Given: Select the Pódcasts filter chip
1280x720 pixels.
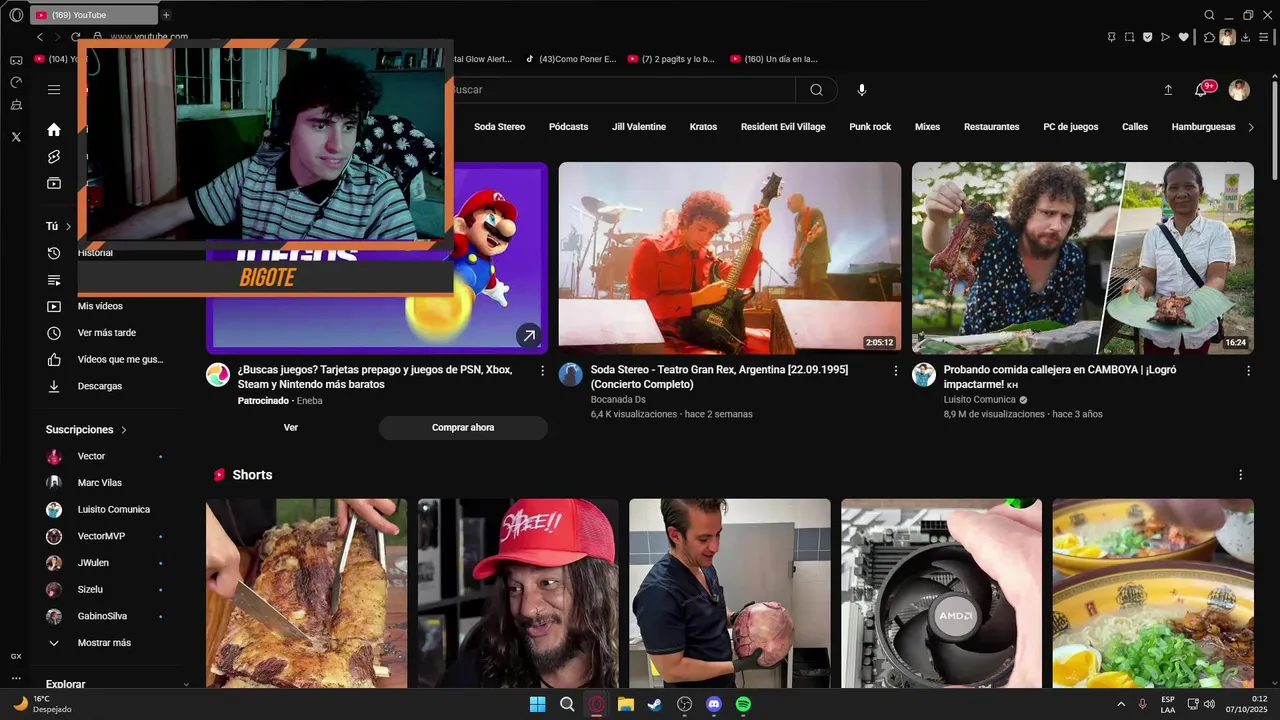Looking at the screenshot, I should coord(568,127).
